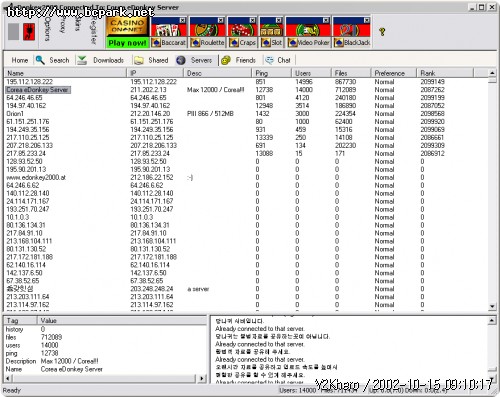
Task: Open the yellow help question mark icon
Action: tap(382, 32)
